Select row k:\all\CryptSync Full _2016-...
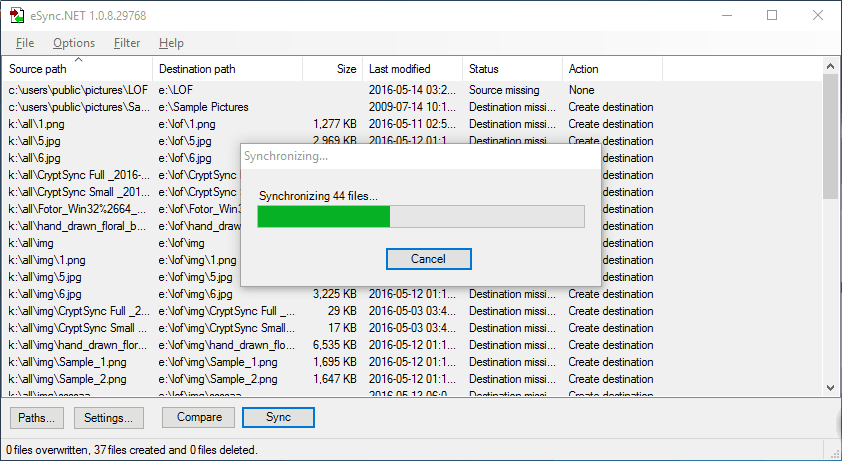The width and height of the screenshot is (842, 461). pyautogui.click(x=79, y=175)
